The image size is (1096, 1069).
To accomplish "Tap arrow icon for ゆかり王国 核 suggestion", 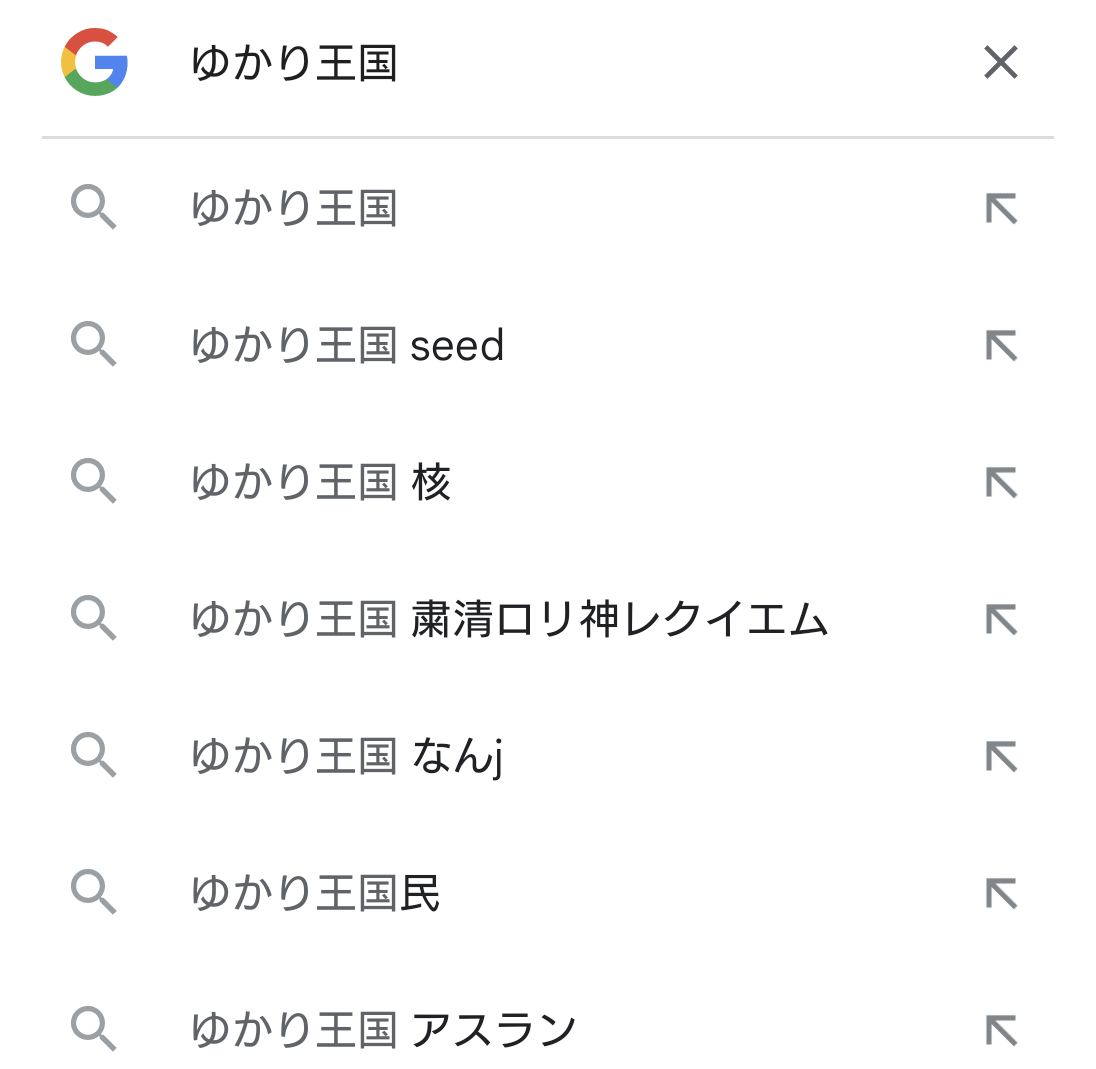I will [x=1001, y=483].
